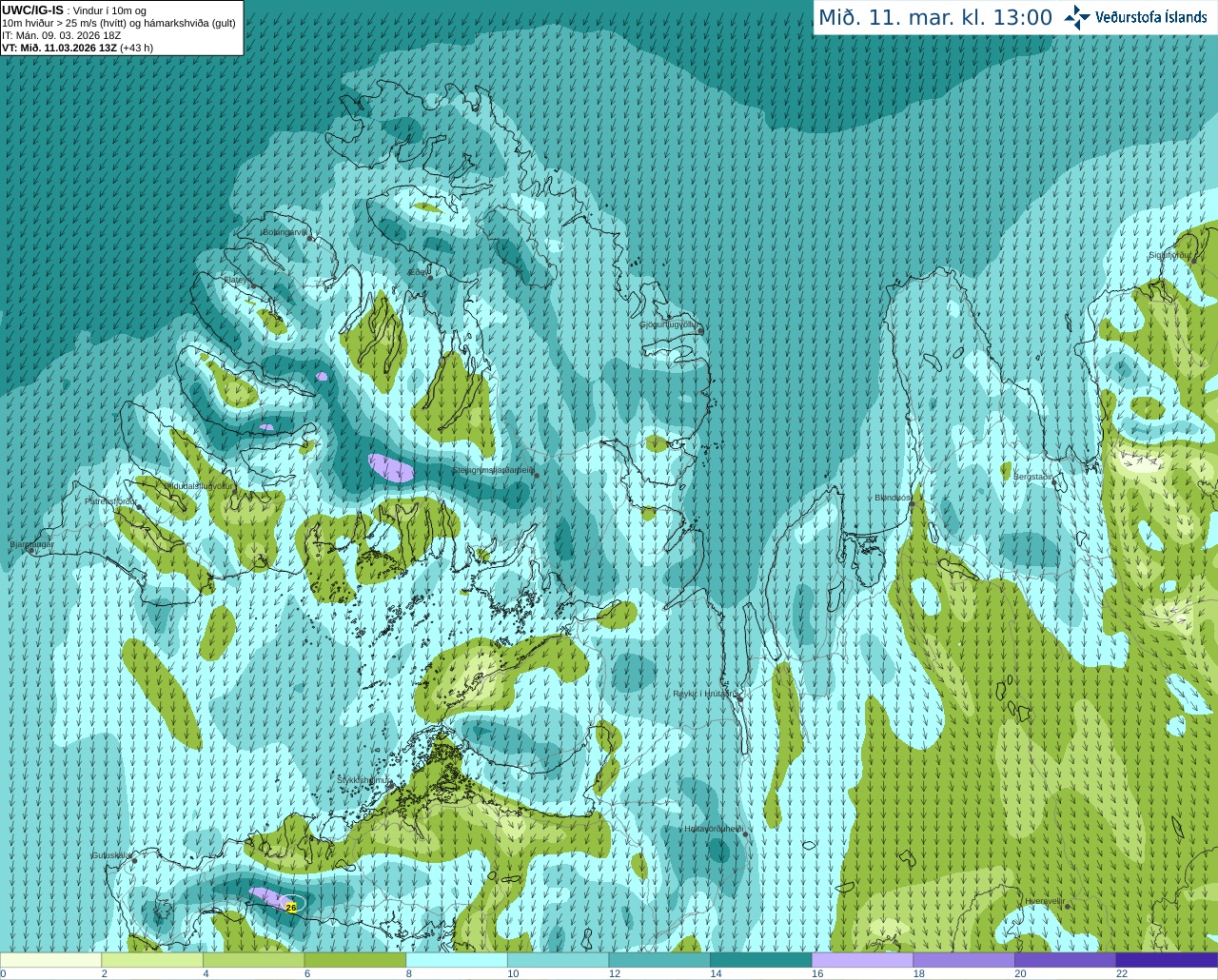1218x980 pixels.
Task: Click the purple wind patch above Steingrímsfjarðarheiði
Action: [x=391, y=467]
